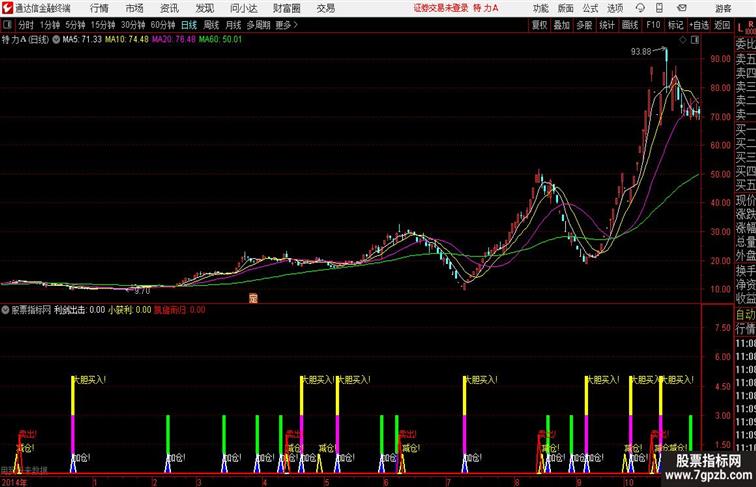Switch to 1分钟 period
756x487 pixels.
point(50,25)
